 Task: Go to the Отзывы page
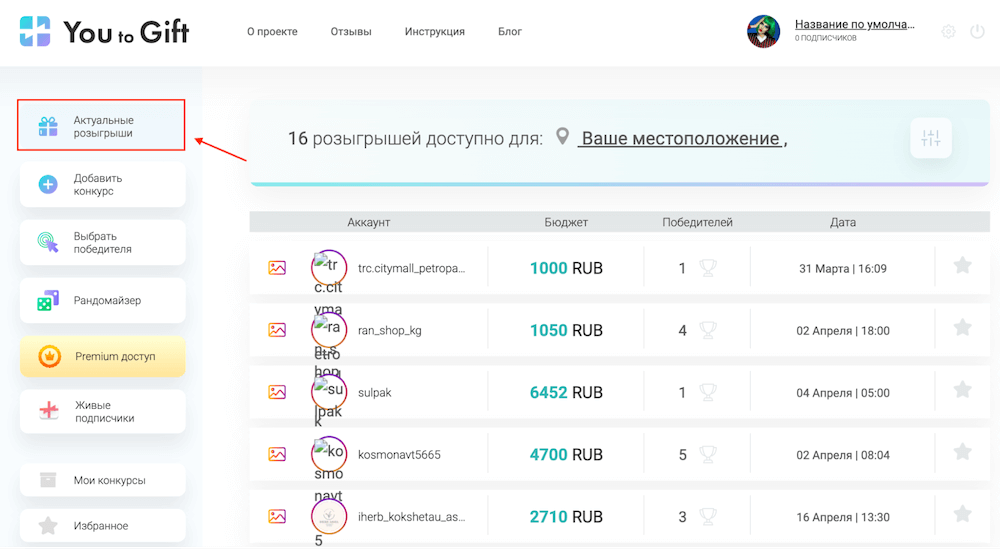pyautogui.click(x=351, y=32)
